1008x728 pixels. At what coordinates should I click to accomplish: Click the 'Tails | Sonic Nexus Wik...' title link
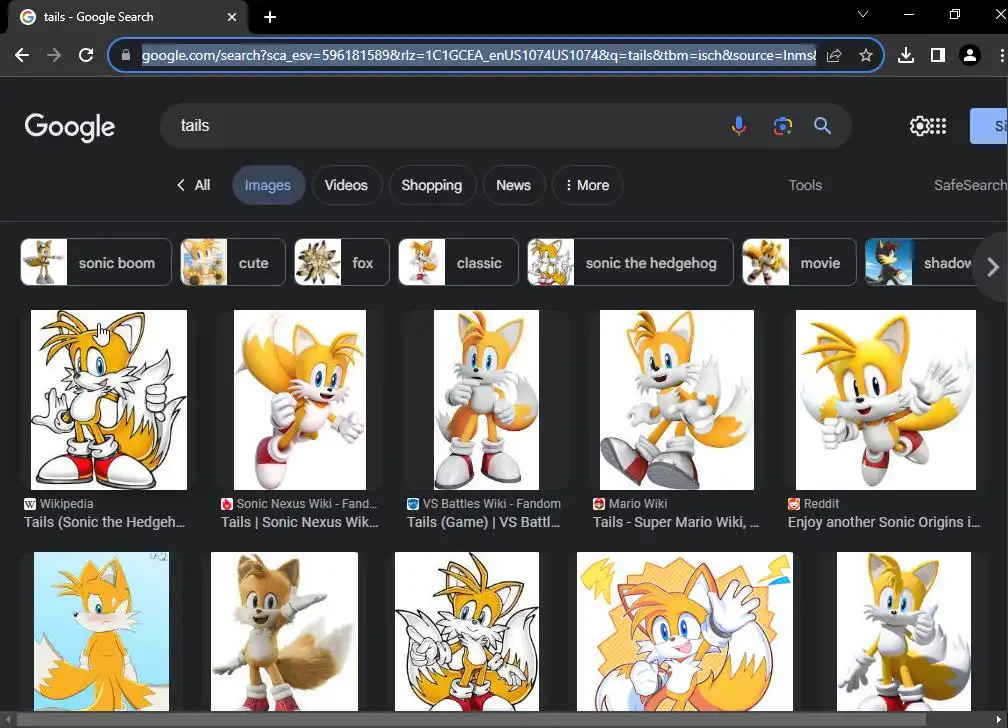point(300,522)
